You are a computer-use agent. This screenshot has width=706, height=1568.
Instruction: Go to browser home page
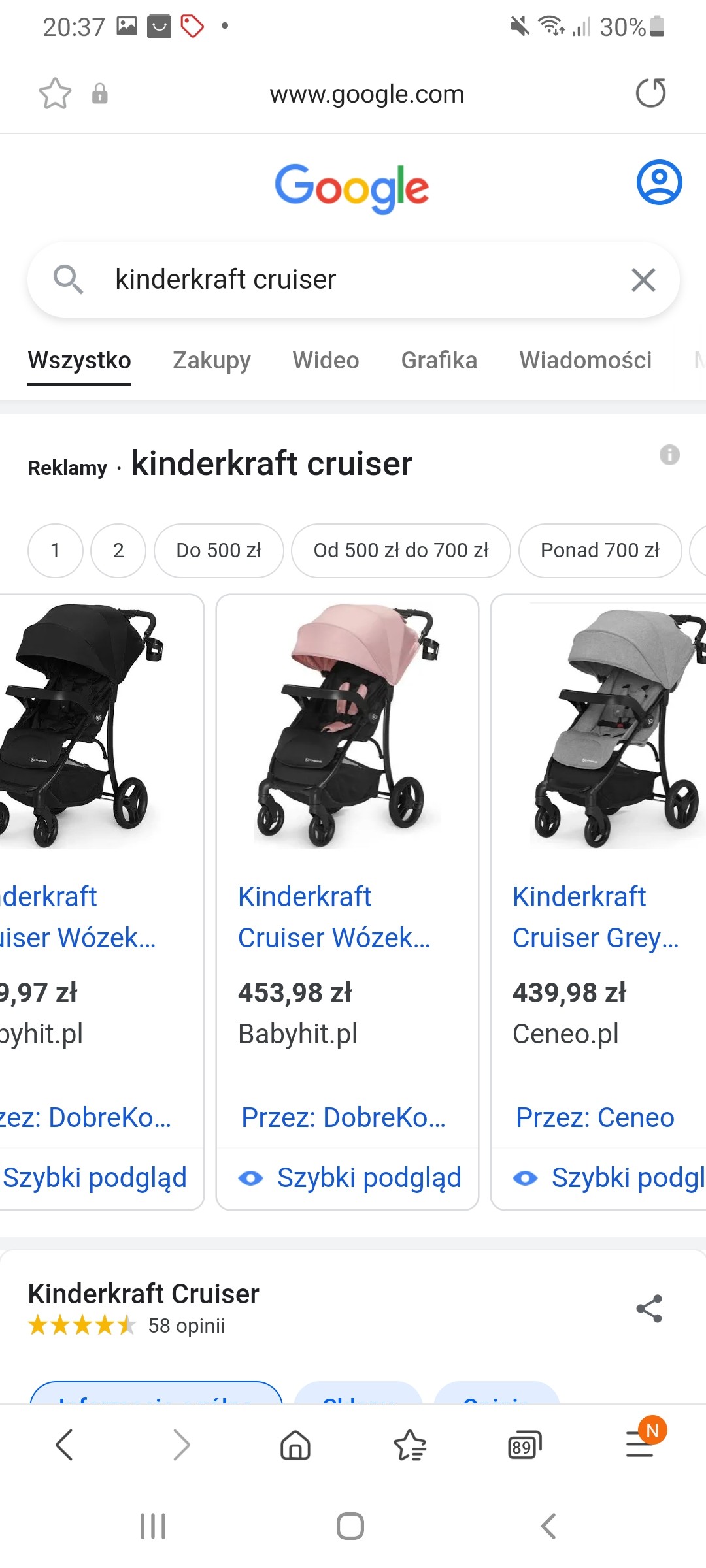[295, 1445]
